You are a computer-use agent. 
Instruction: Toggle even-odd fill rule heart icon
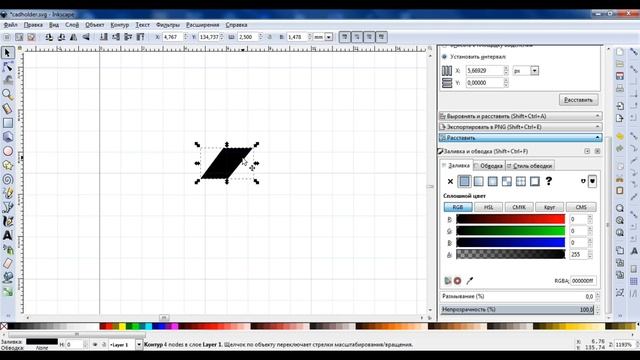coord(592,181)
